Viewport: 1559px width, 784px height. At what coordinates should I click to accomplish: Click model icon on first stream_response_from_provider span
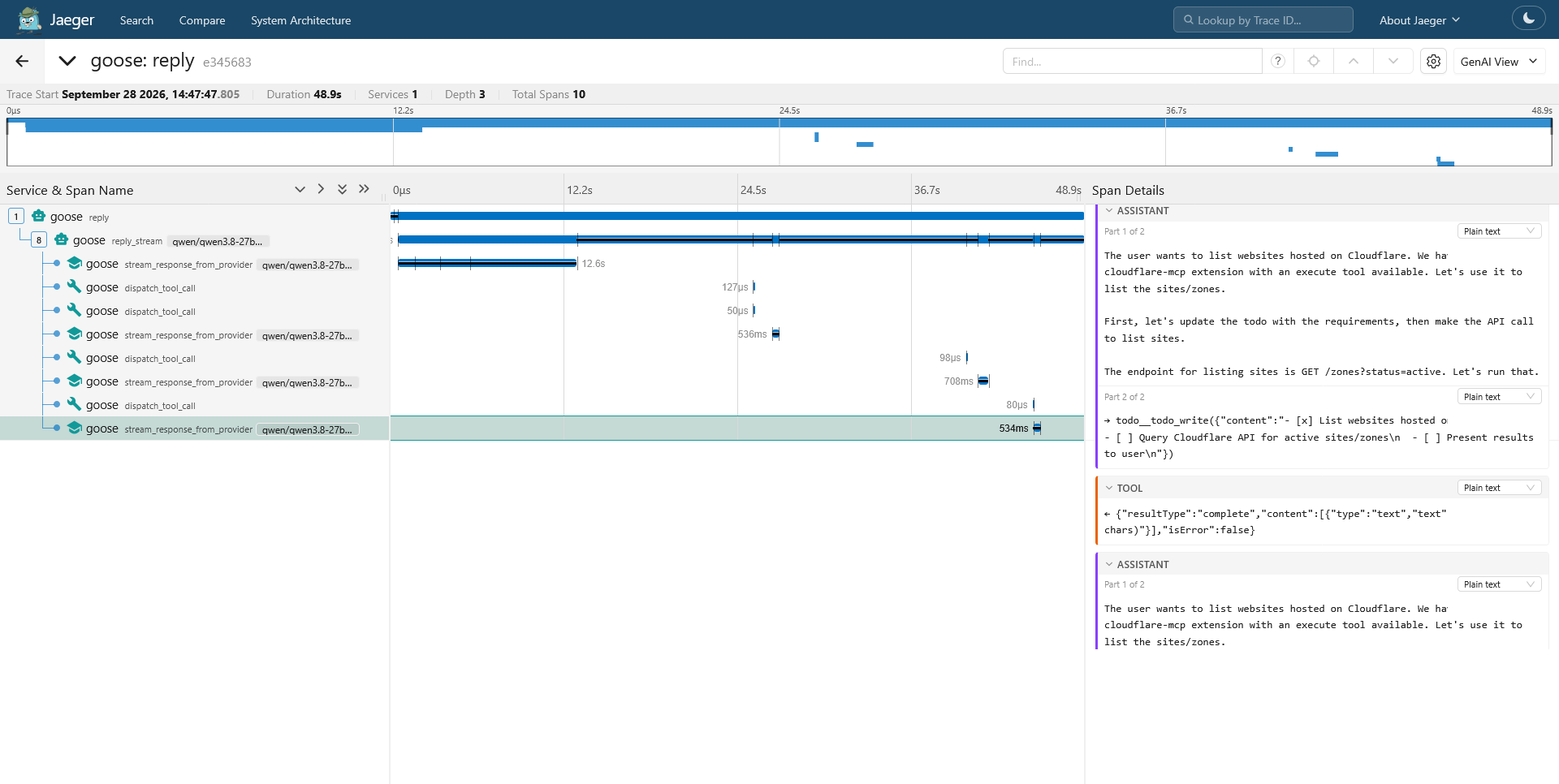tap(75, 263)
